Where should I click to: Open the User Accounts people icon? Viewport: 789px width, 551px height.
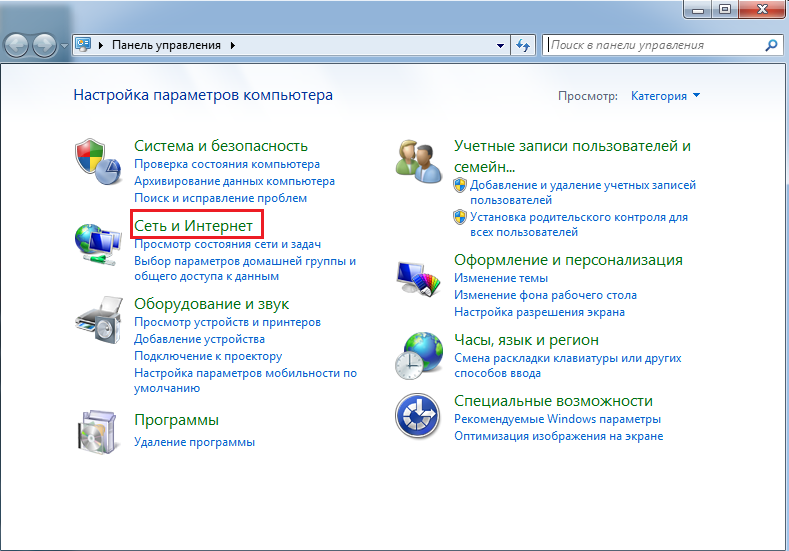pyautogui.click(x=419, y=162)
